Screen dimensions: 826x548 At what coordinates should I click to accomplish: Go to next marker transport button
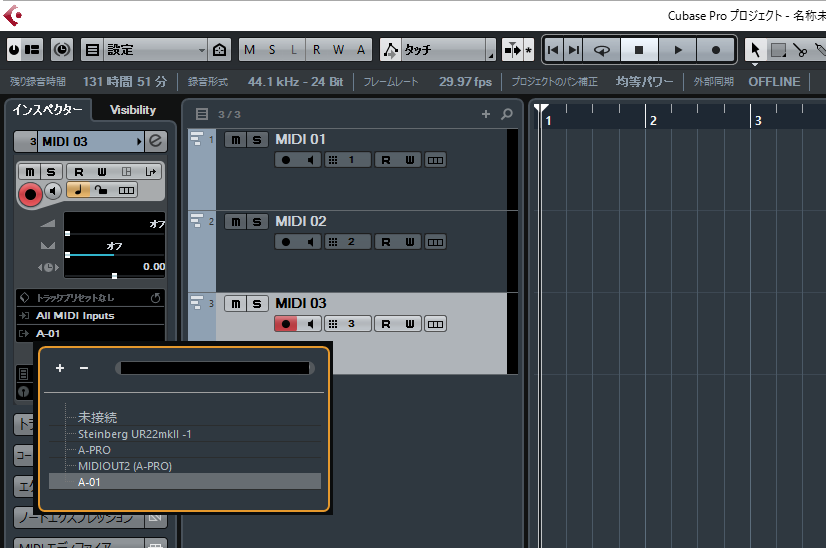(574, 50)
